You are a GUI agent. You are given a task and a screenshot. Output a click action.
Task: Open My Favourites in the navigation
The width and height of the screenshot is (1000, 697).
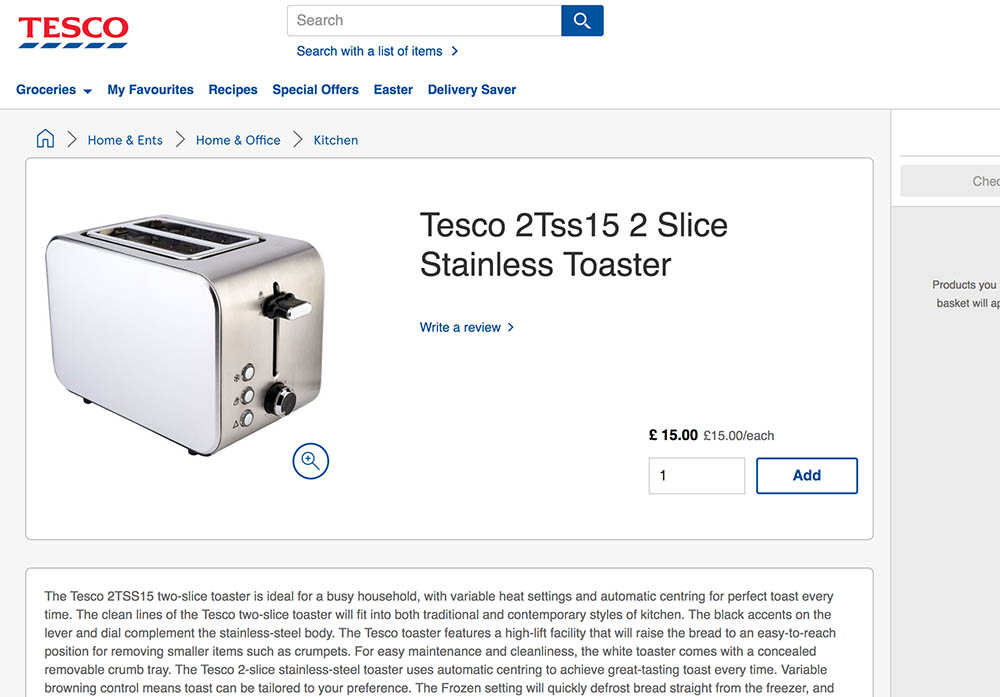150,90
